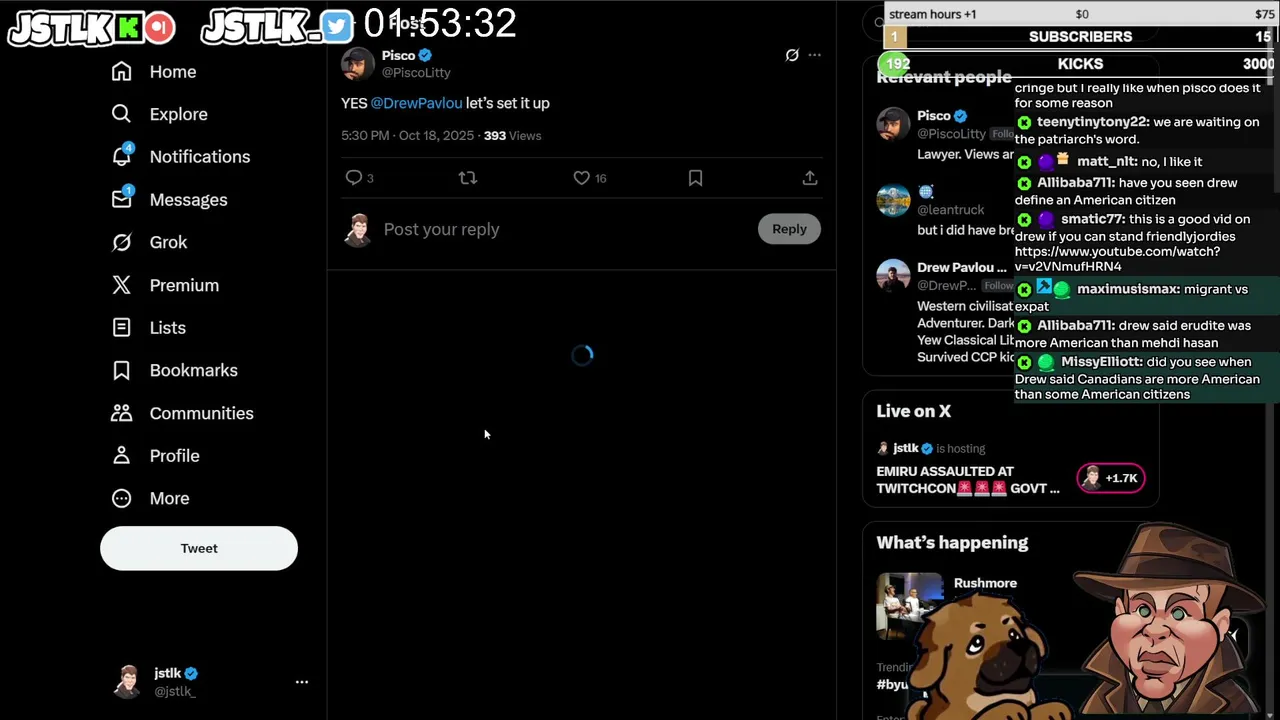Select the Explore magnifier icon
The image size is (1280, 720).
[121, 114]
